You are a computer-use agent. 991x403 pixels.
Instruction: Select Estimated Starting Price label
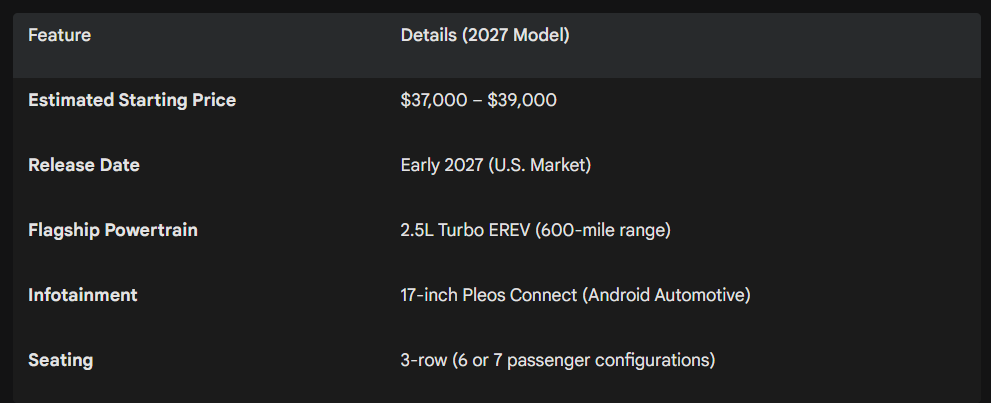(x=132, y=100)
